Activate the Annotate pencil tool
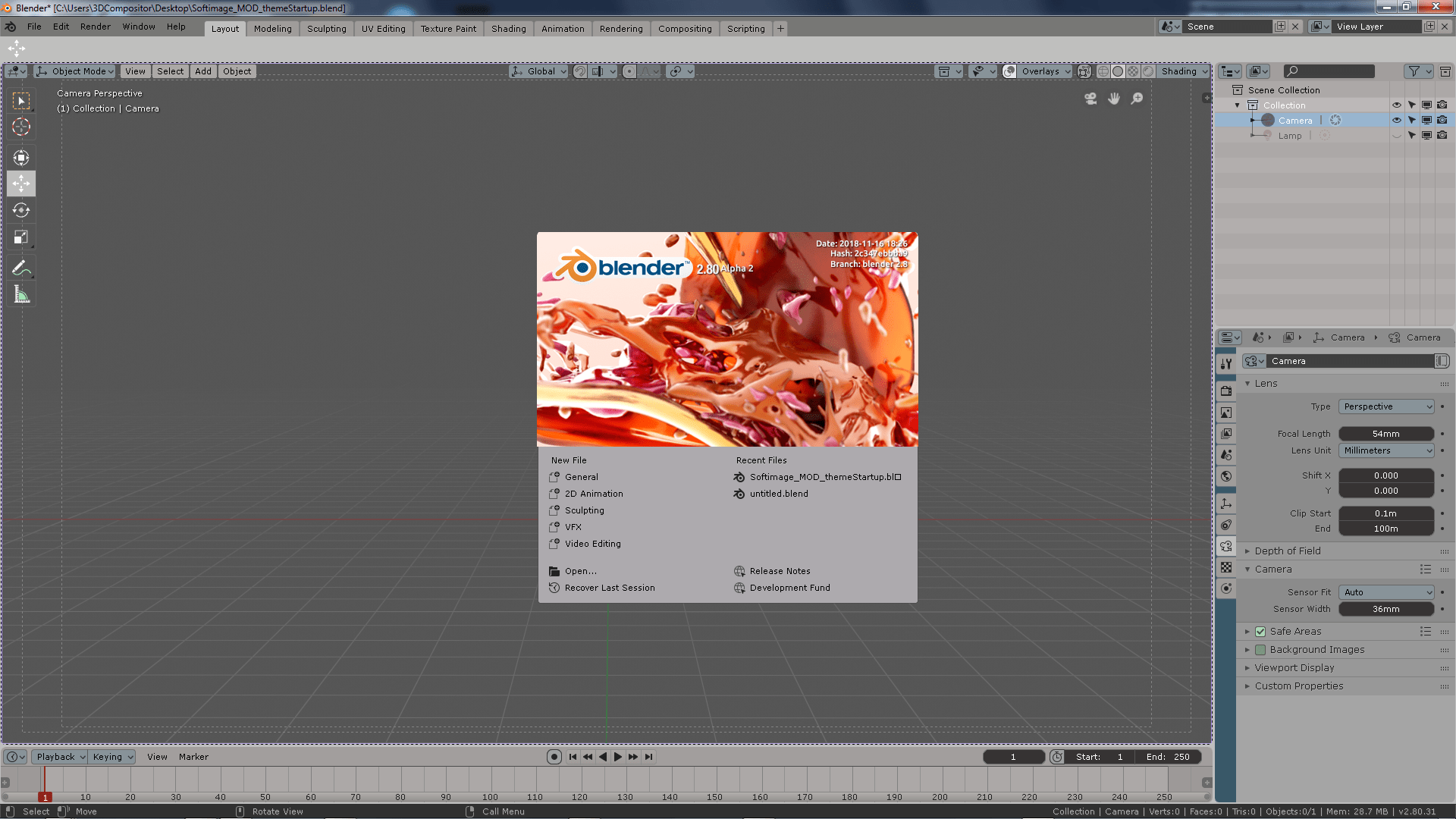The height and width of the screenshot is (819, 1456). tap(21, 268)
